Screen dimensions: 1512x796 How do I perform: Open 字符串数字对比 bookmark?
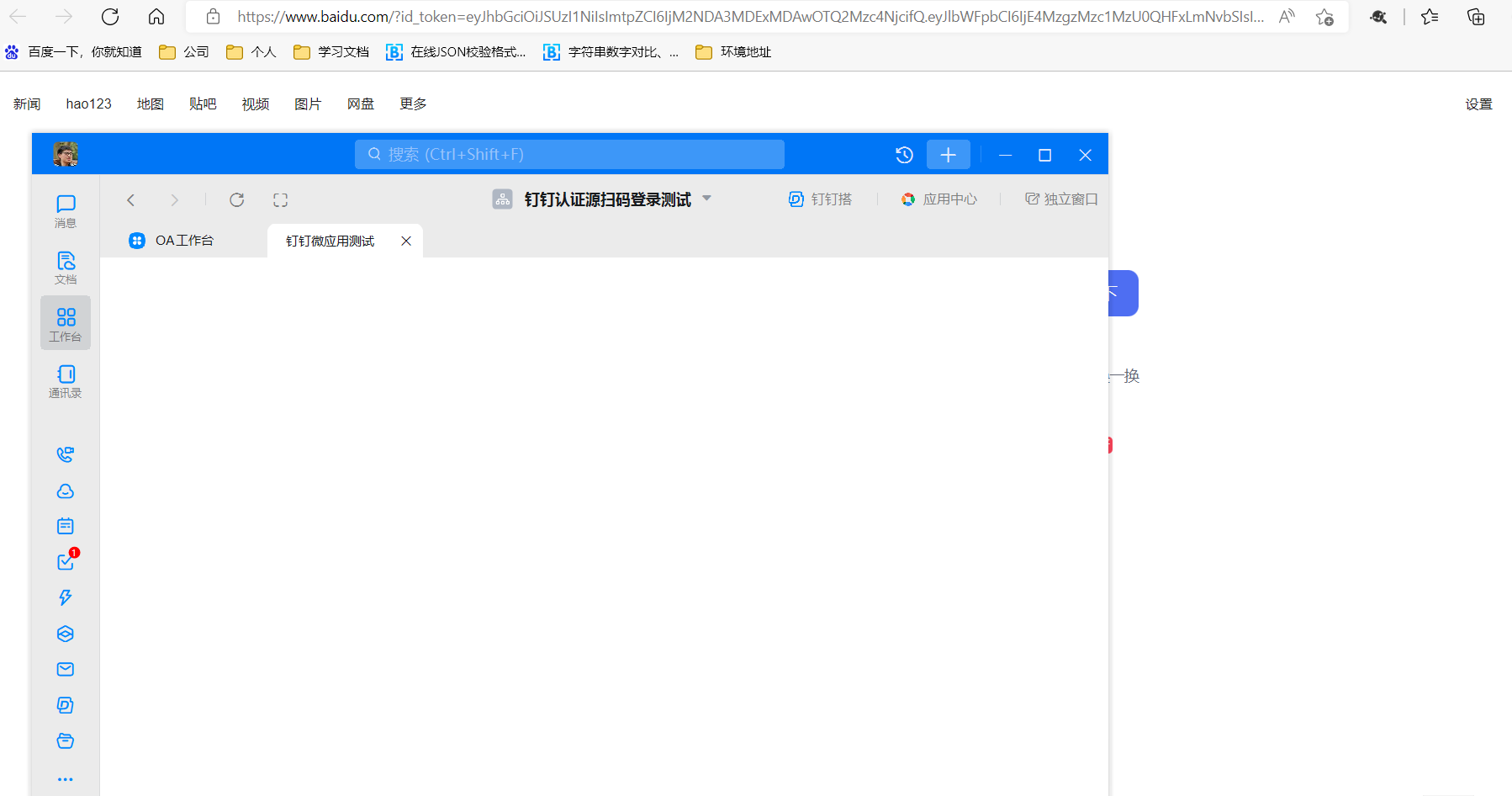point(611,52)
